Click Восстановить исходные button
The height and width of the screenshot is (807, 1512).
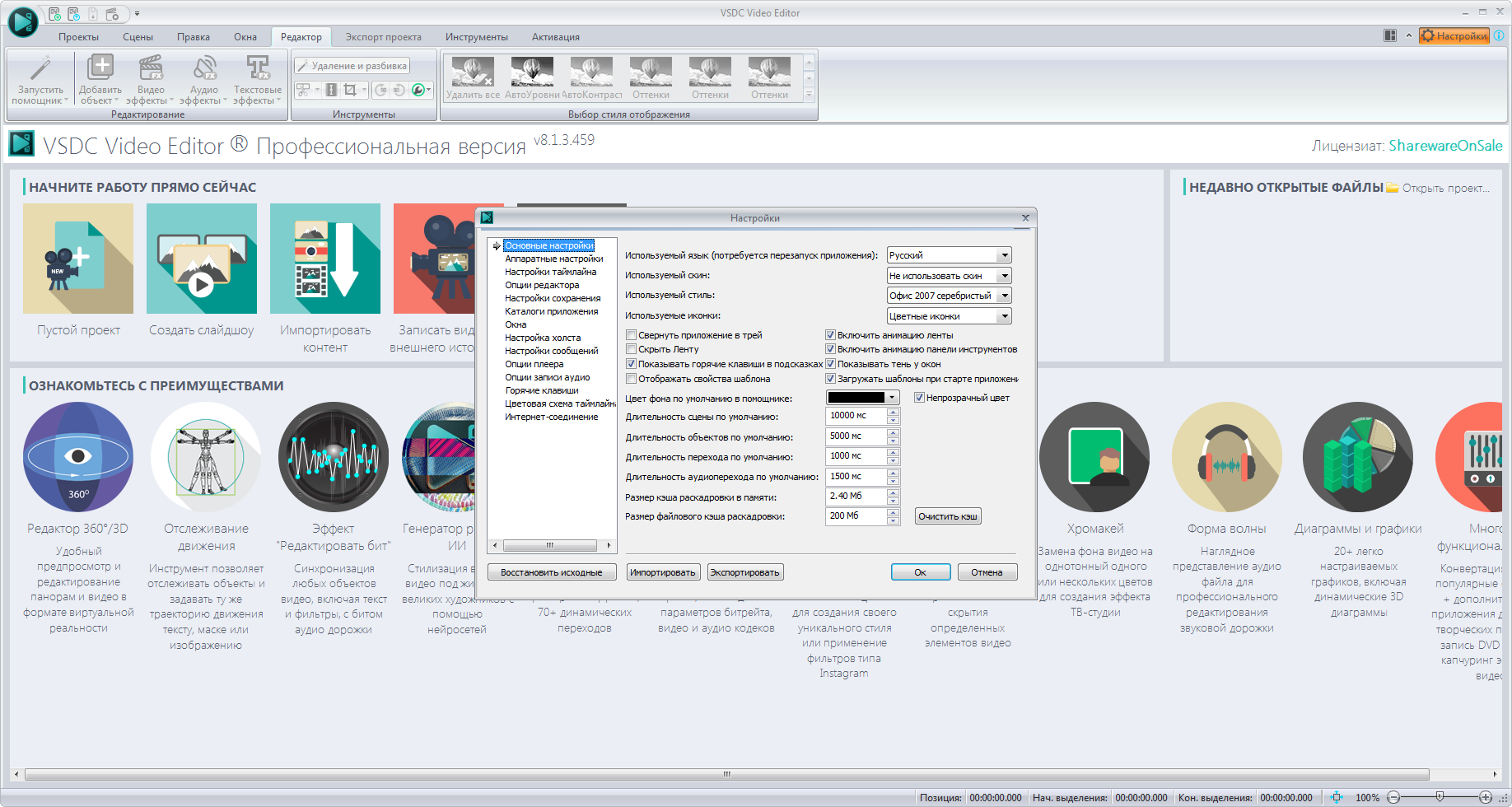(x=551, y=572)
